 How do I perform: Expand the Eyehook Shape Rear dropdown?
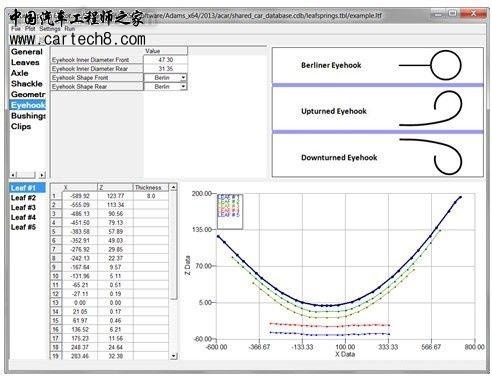pos(183,87)
